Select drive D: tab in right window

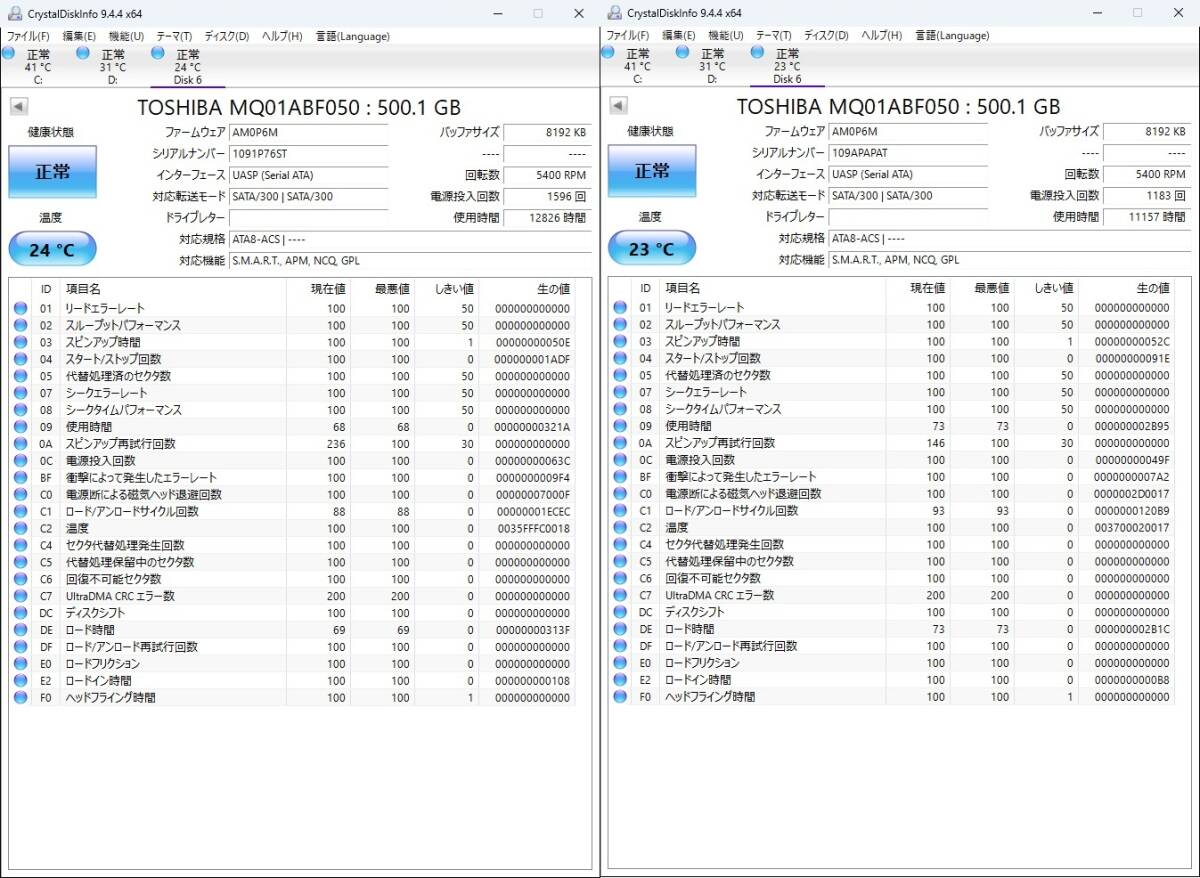click(713, 66)
